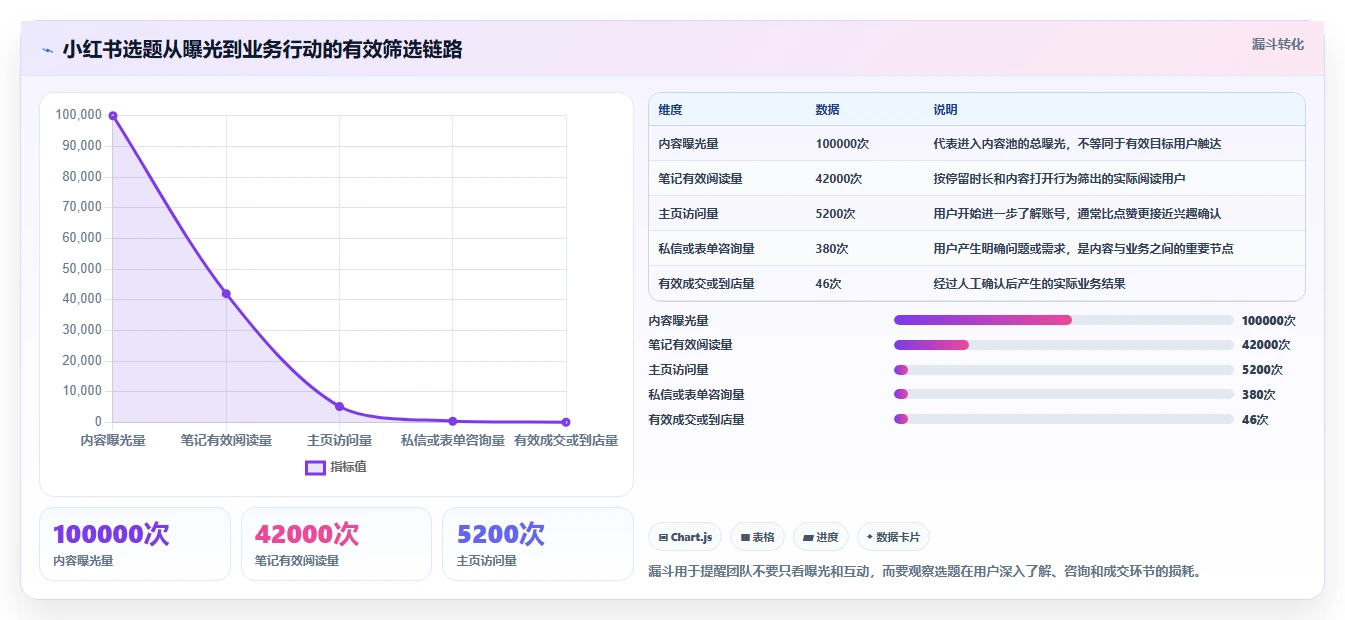Click the 进度 chip

point(821,537)
